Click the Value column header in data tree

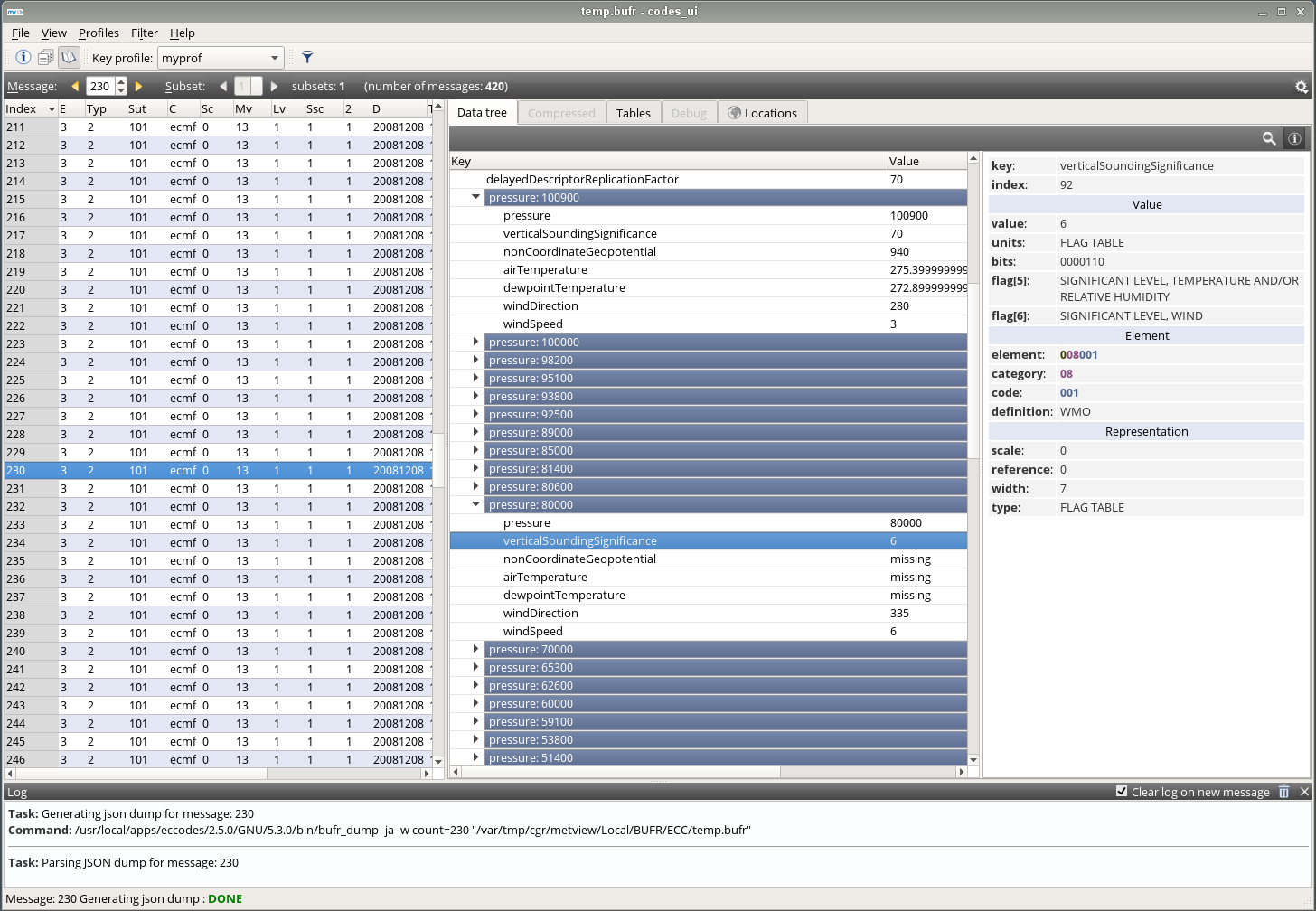(x=926, y=161)
